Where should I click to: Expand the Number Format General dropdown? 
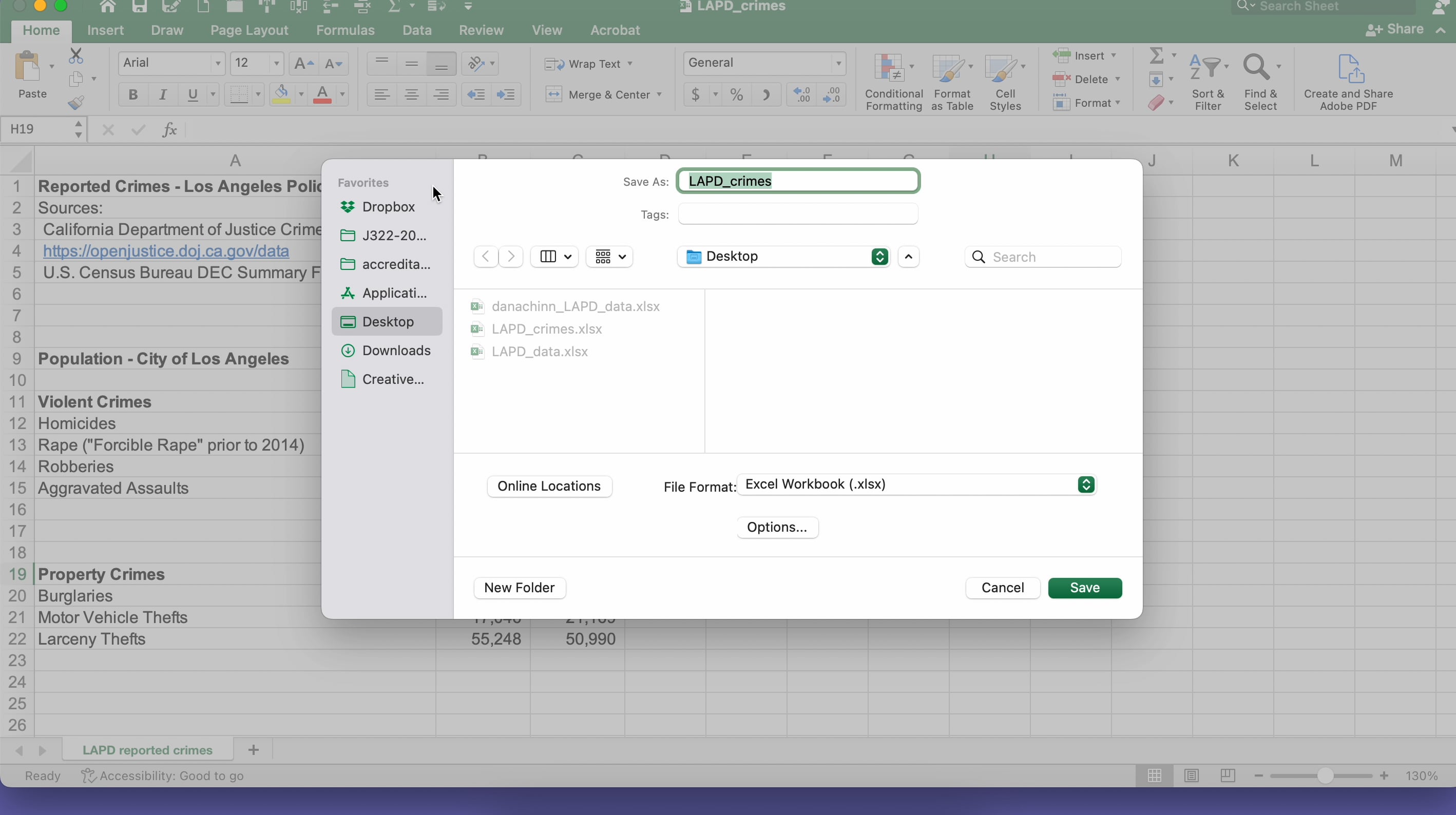pyautogui.click(x=838, y=63)
